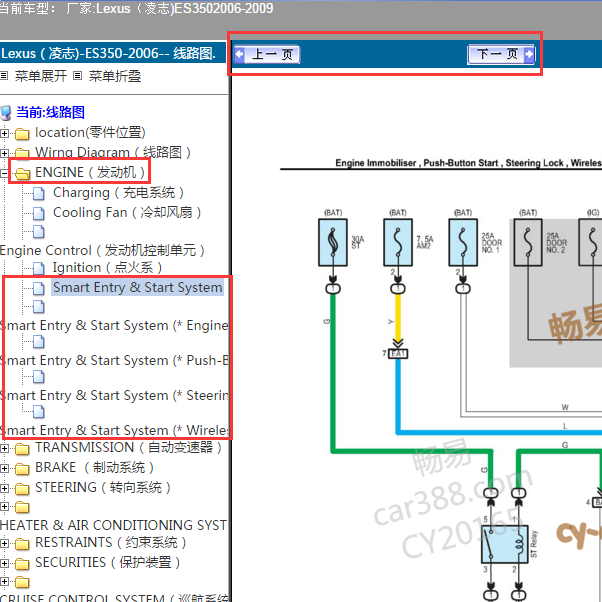Click BRAKE folder icon

click(x=22, y=469)
